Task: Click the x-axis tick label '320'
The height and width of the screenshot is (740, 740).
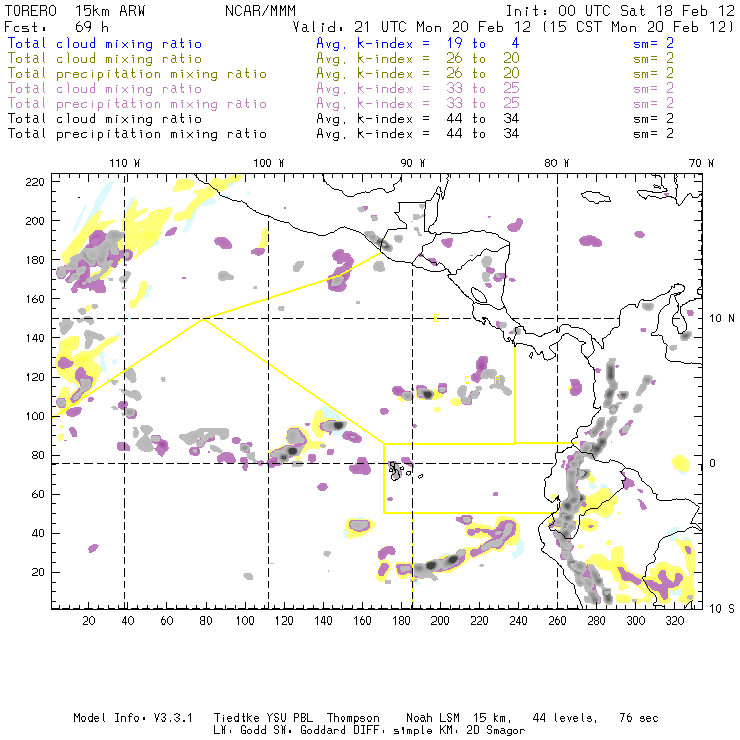Action: point(674,621)
